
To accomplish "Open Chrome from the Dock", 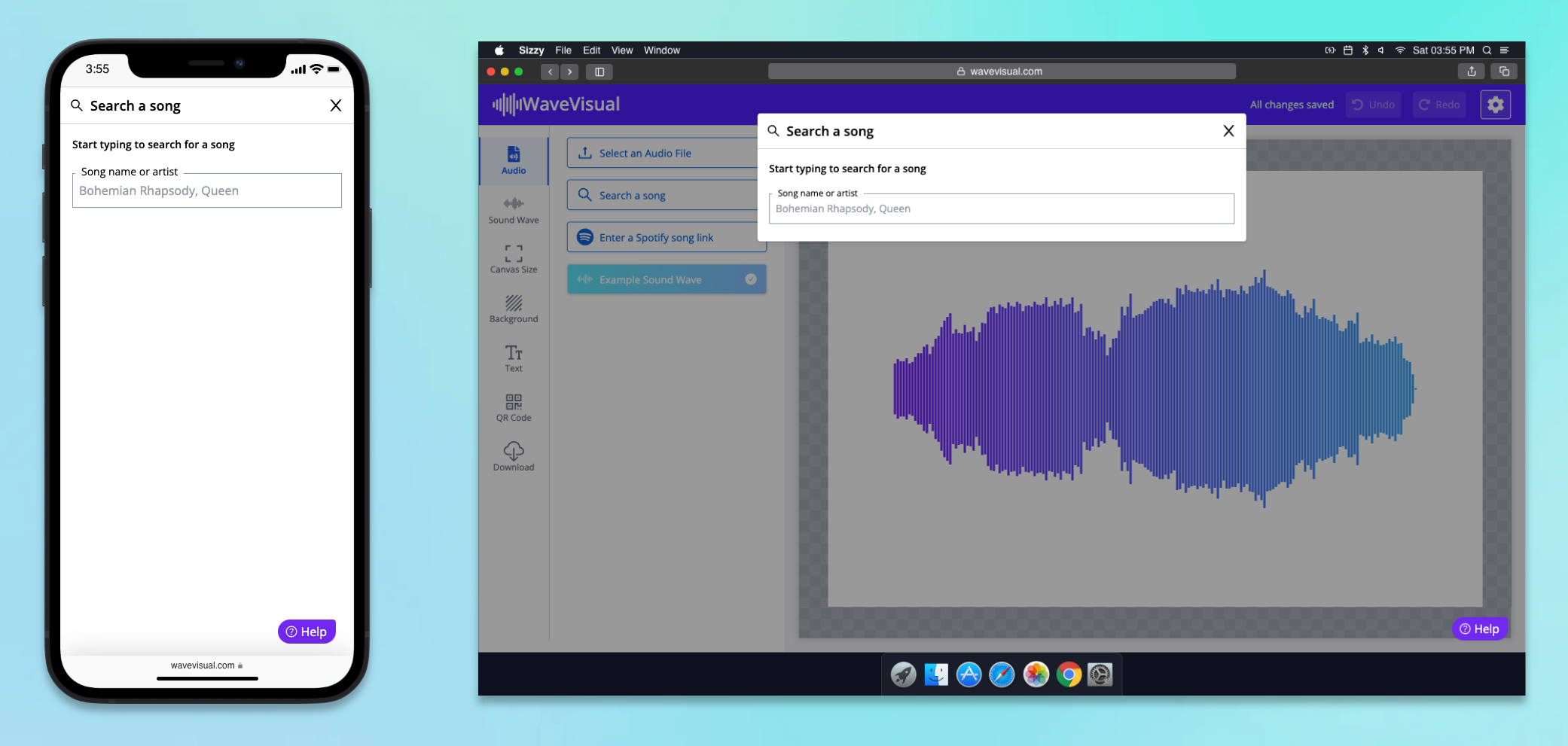I will [1067, 674].
